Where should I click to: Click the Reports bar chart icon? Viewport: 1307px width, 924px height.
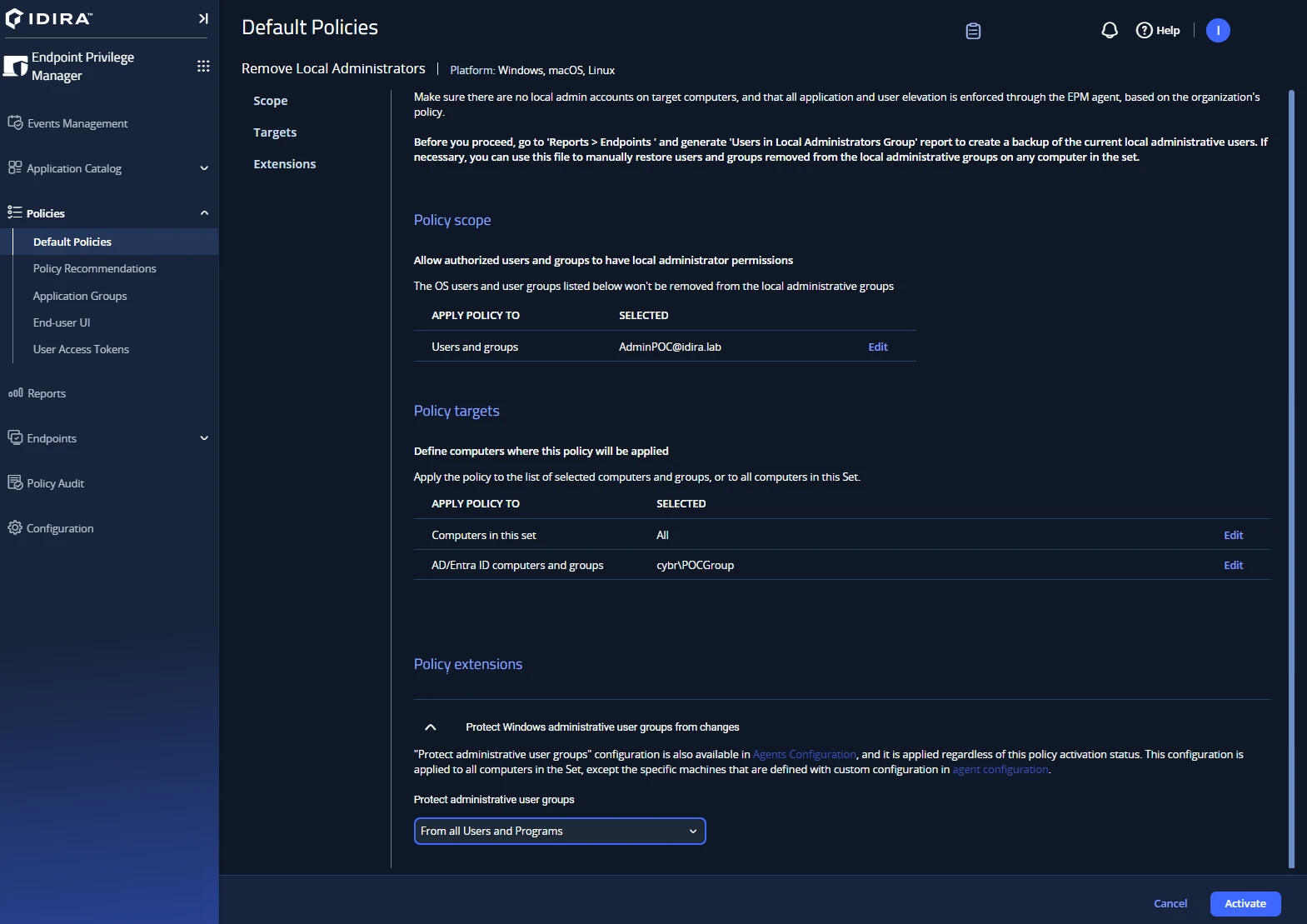tap(15, 393)
